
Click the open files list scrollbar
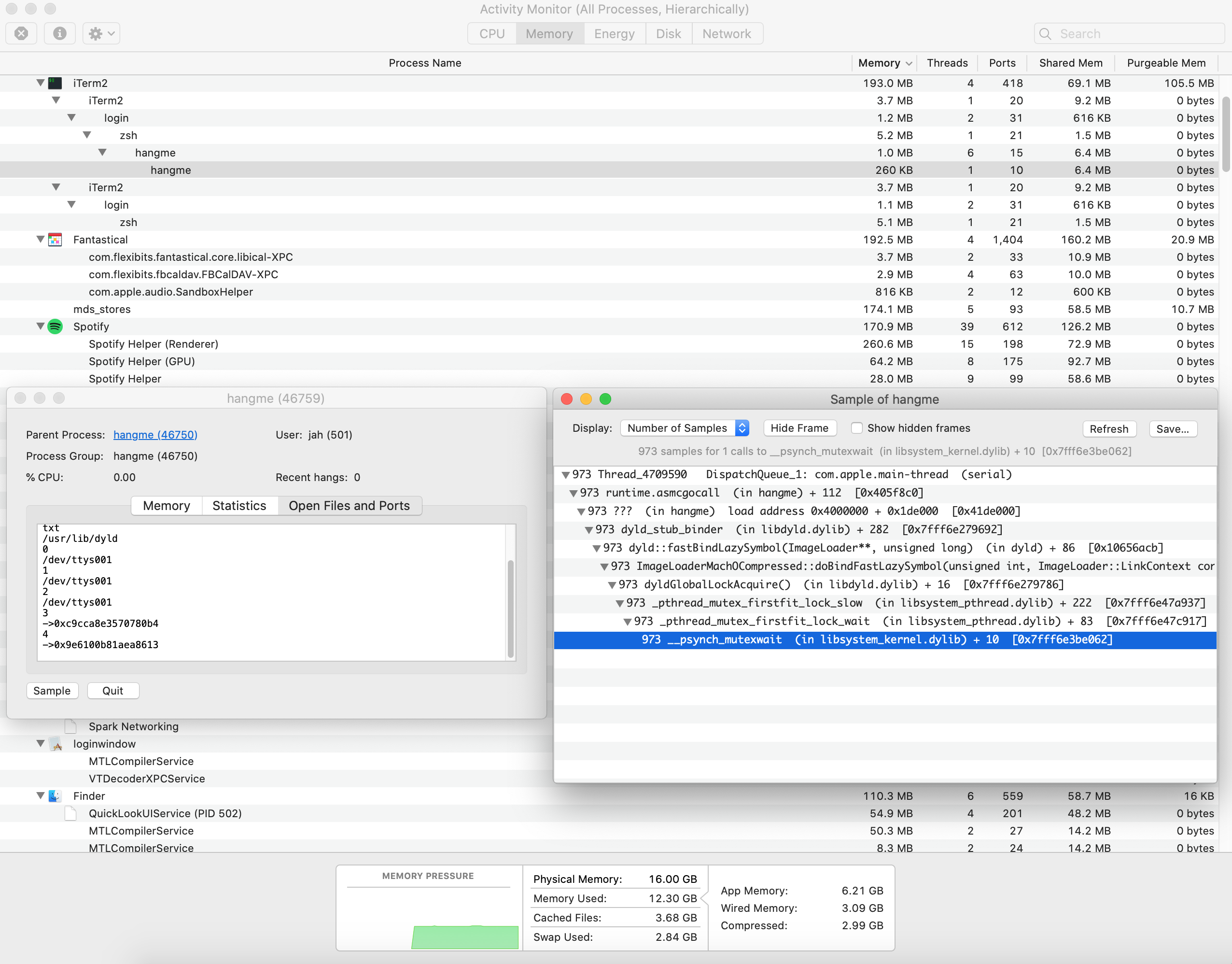510,609
